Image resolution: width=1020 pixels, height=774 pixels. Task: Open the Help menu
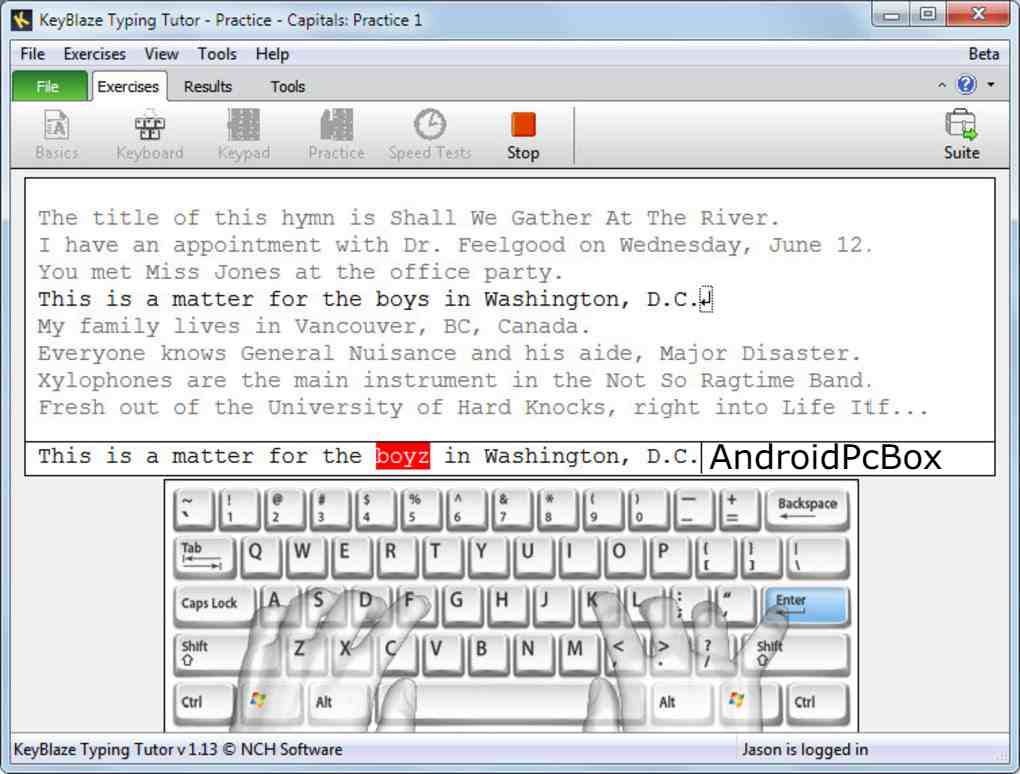pos(272,54)
